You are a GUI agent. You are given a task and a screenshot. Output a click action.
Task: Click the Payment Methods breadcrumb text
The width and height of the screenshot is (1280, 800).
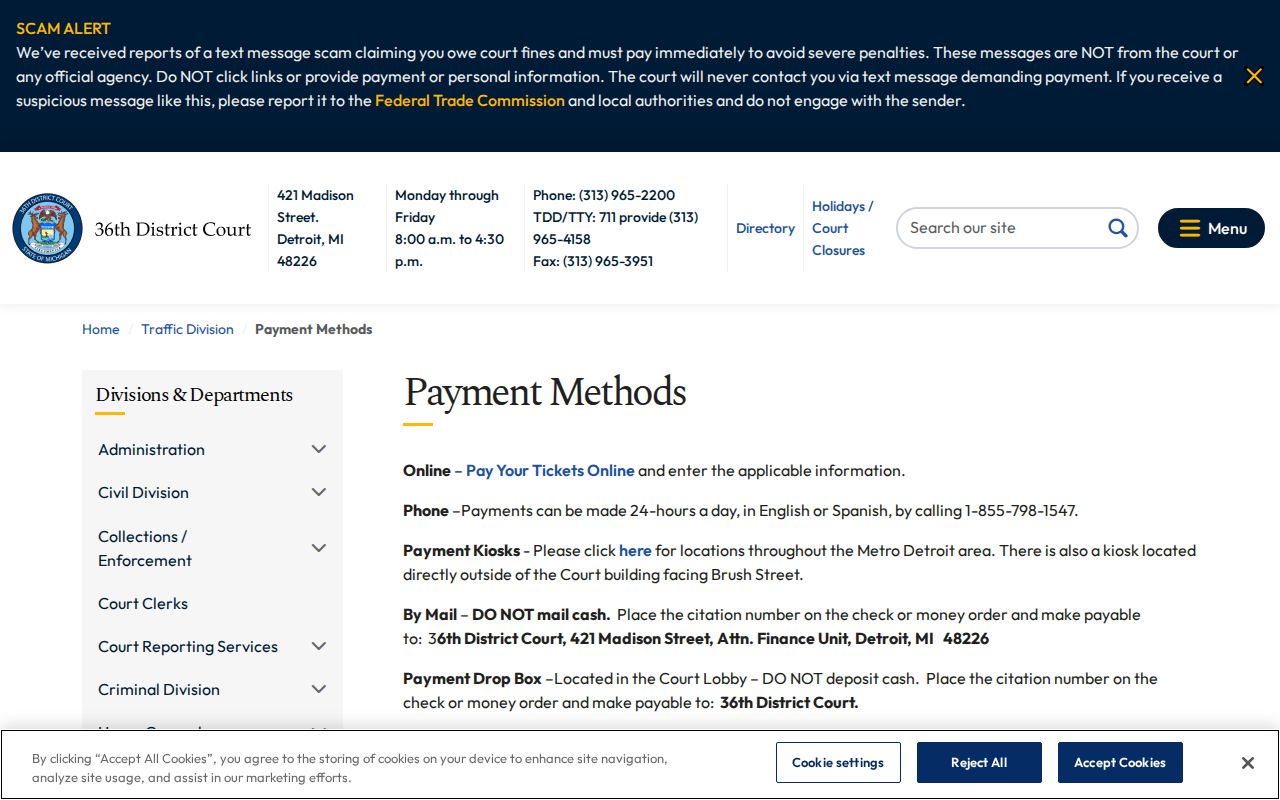tap(313, 329)
